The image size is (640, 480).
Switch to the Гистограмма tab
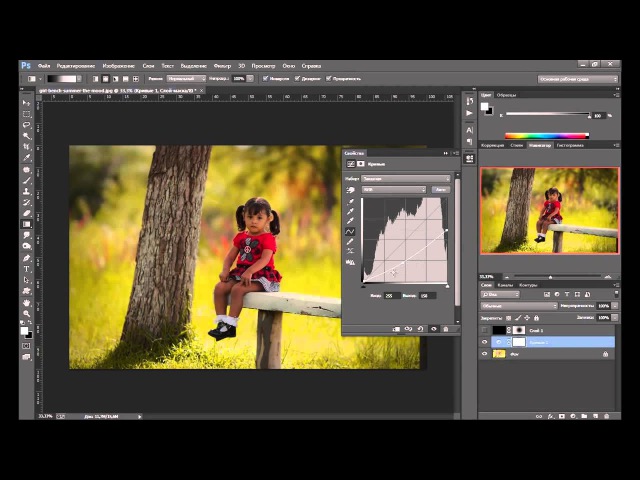click(570, 145)
